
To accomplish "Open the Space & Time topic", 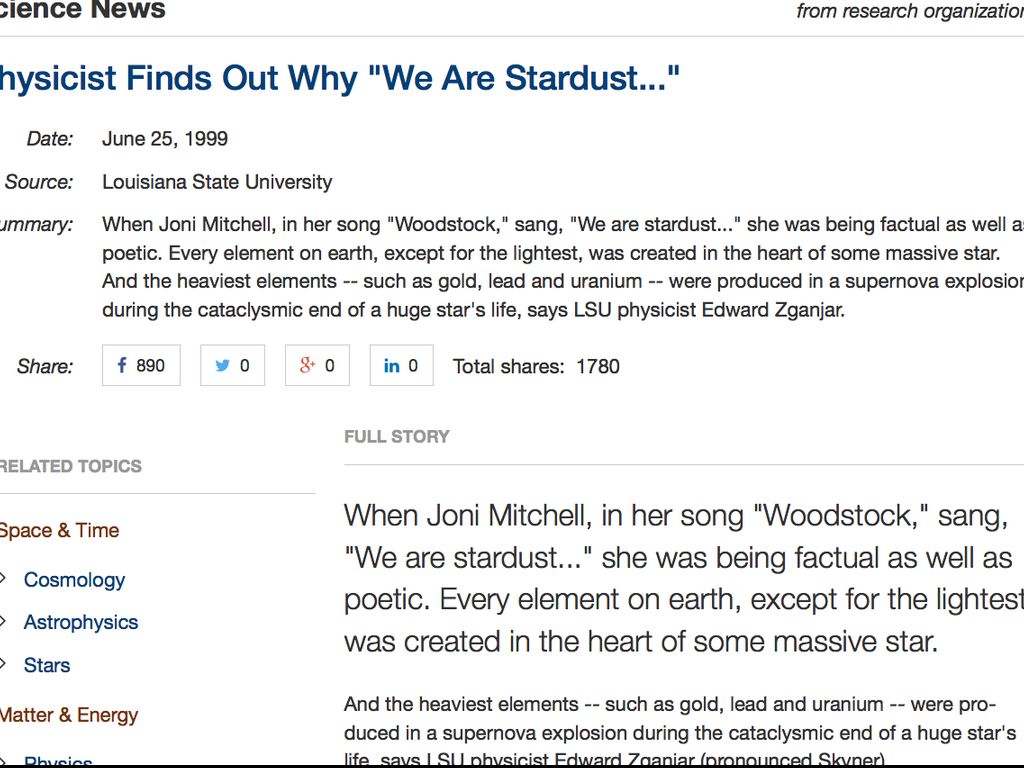I will (60, 531).
